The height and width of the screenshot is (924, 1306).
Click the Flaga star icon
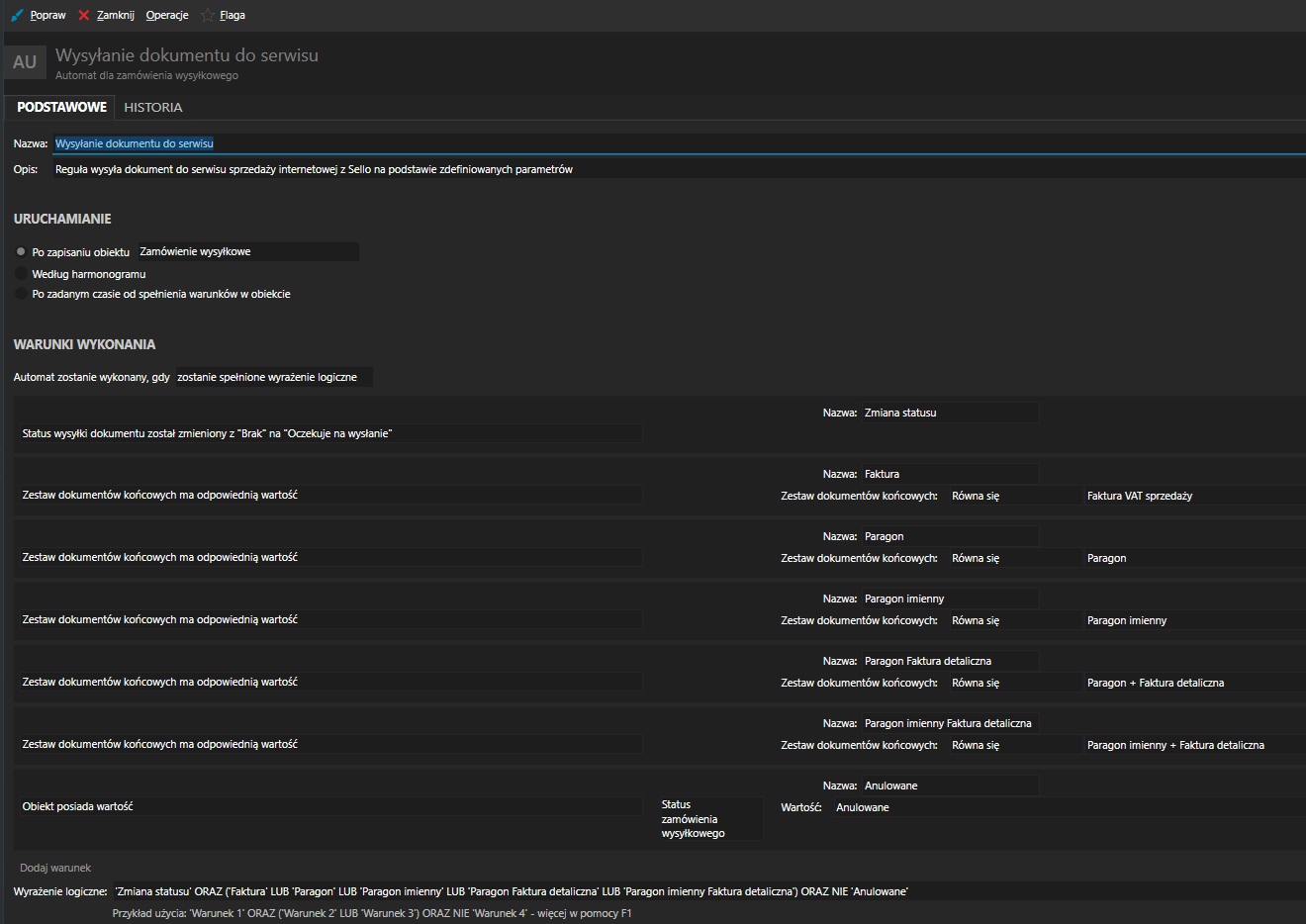tap(208, 15)
